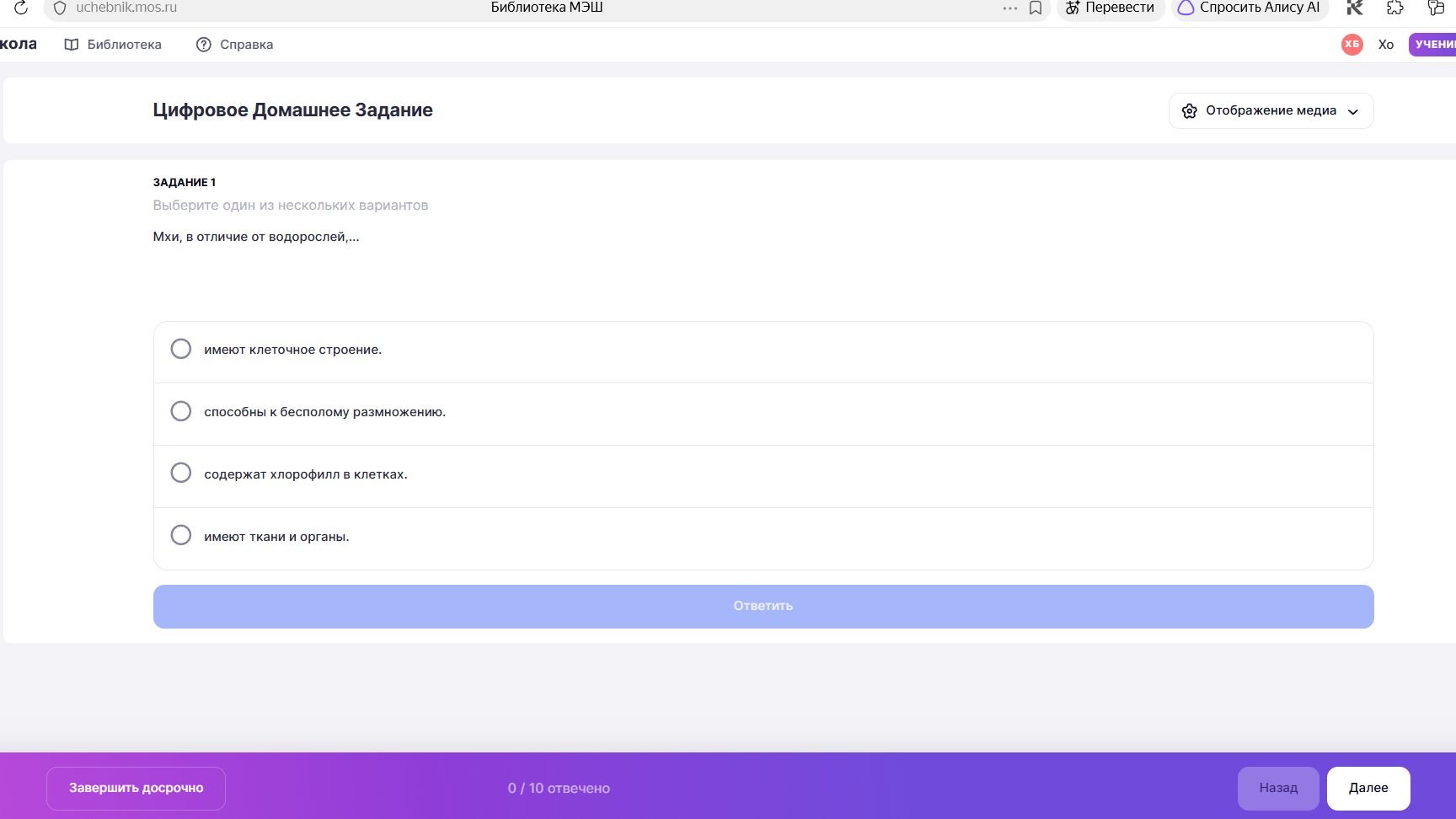
Task: Open the browser extensions puzzle icon
Action: [x=1395, y=8]
